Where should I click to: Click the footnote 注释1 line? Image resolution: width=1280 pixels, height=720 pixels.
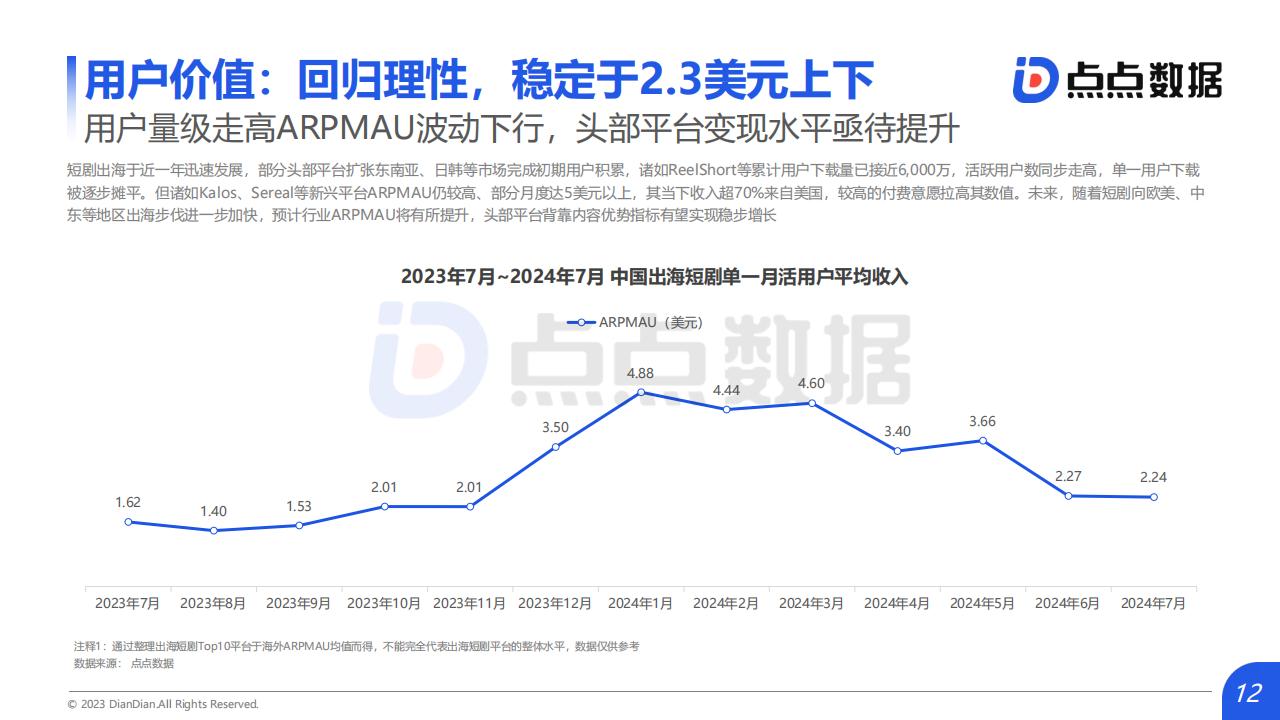(357, 646)
